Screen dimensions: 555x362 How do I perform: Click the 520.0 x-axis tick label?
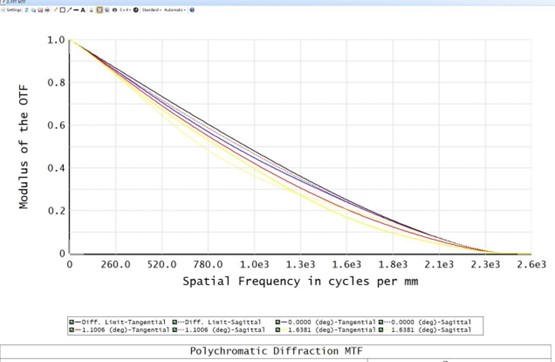click(x=162, y=264)
